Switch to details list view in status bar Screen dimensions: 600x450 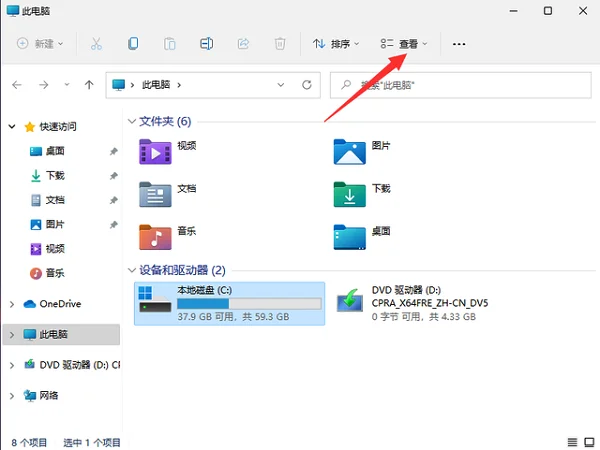click(572, 442)
